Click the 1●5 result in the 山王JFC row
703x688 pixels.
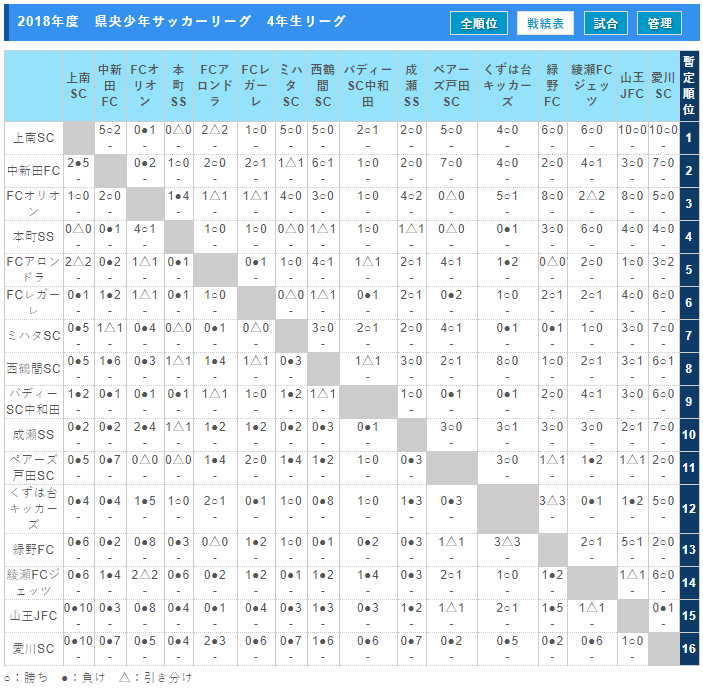click(x=552, y=608)
